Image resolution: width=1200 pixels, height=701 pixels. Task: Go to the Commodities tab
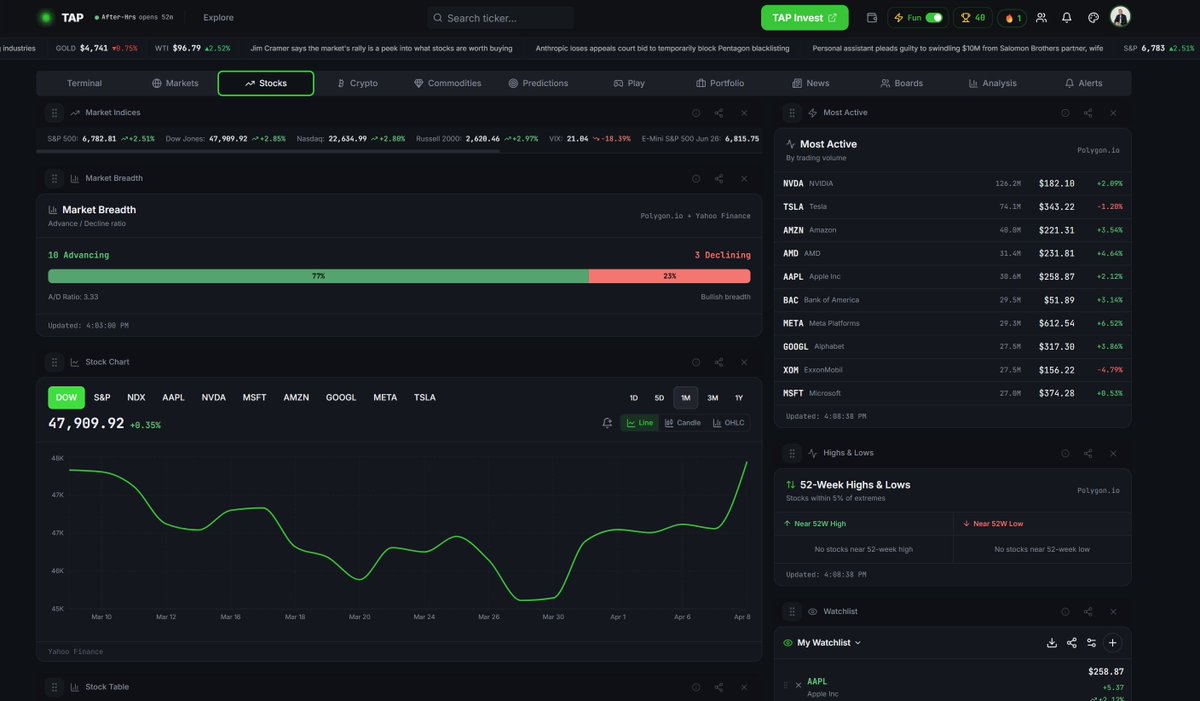click(x=447, y=83)
